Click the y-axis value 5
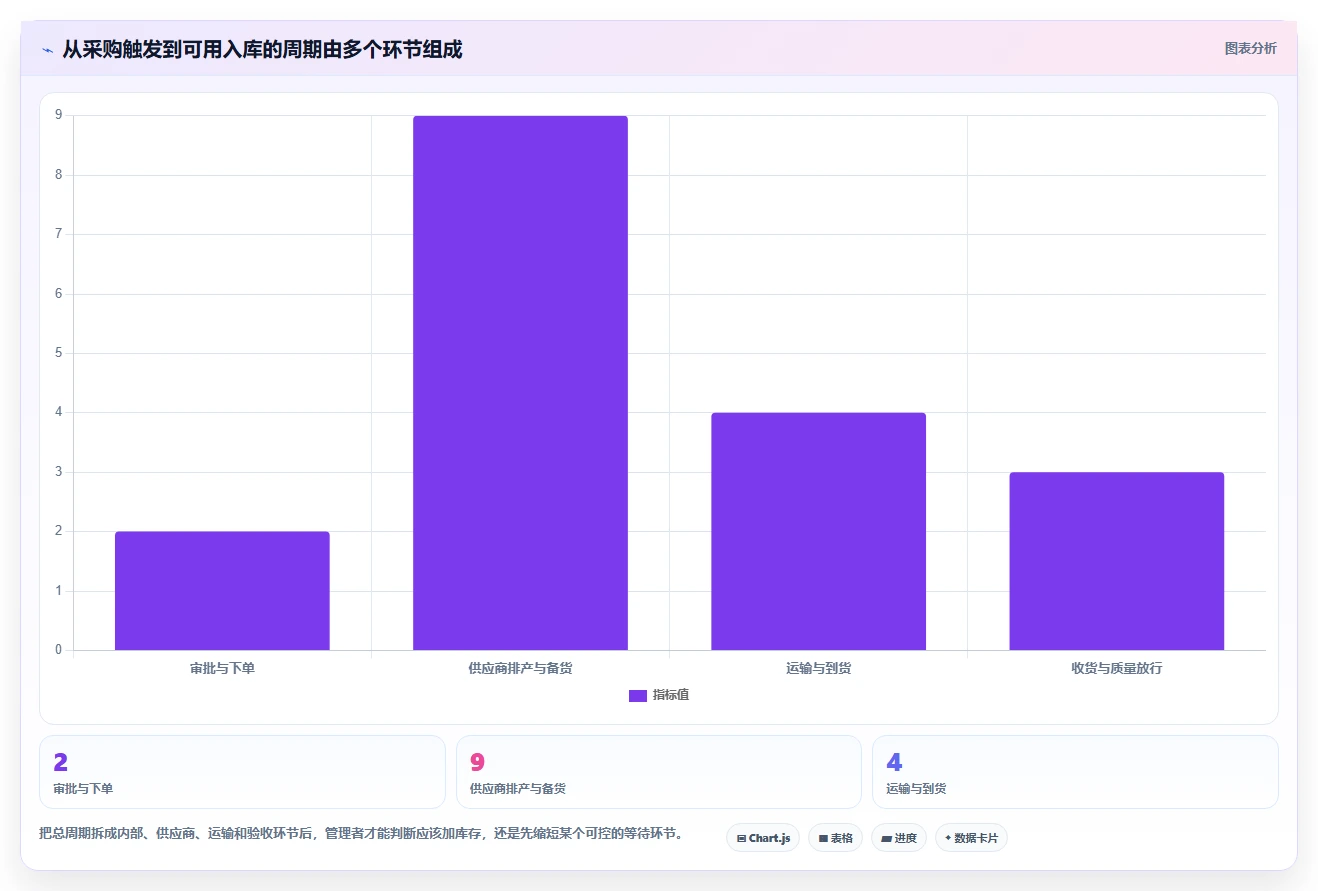 (x=58, y=353)
